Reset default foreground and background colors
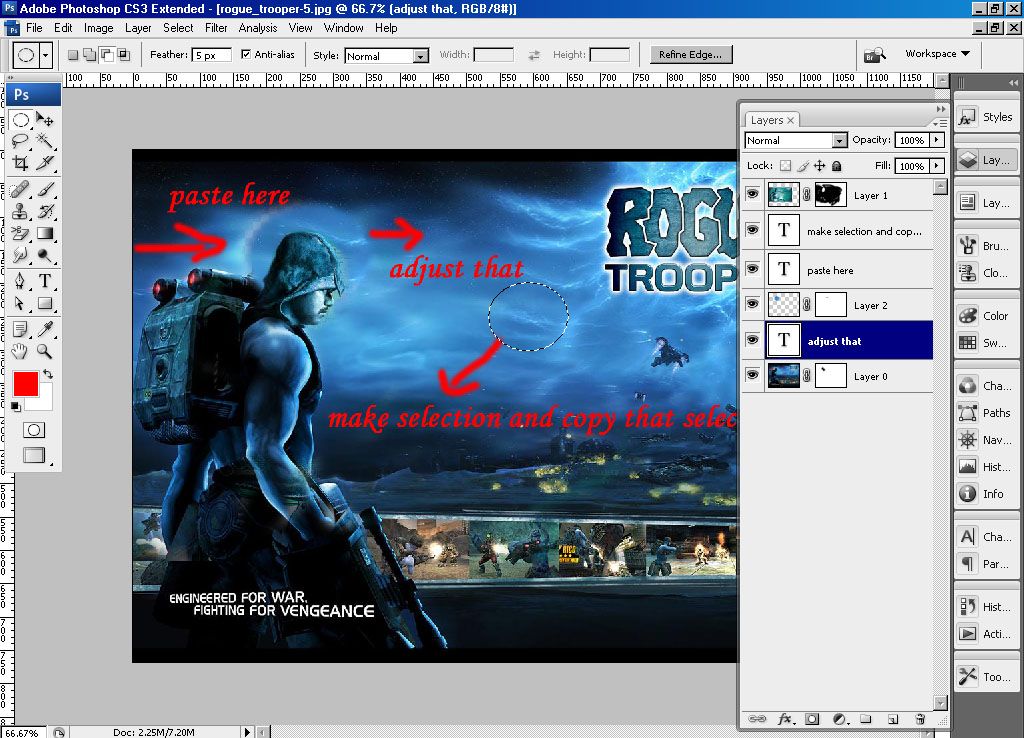This screenshot has height=738, width=1024. click(x=16, y=408)
